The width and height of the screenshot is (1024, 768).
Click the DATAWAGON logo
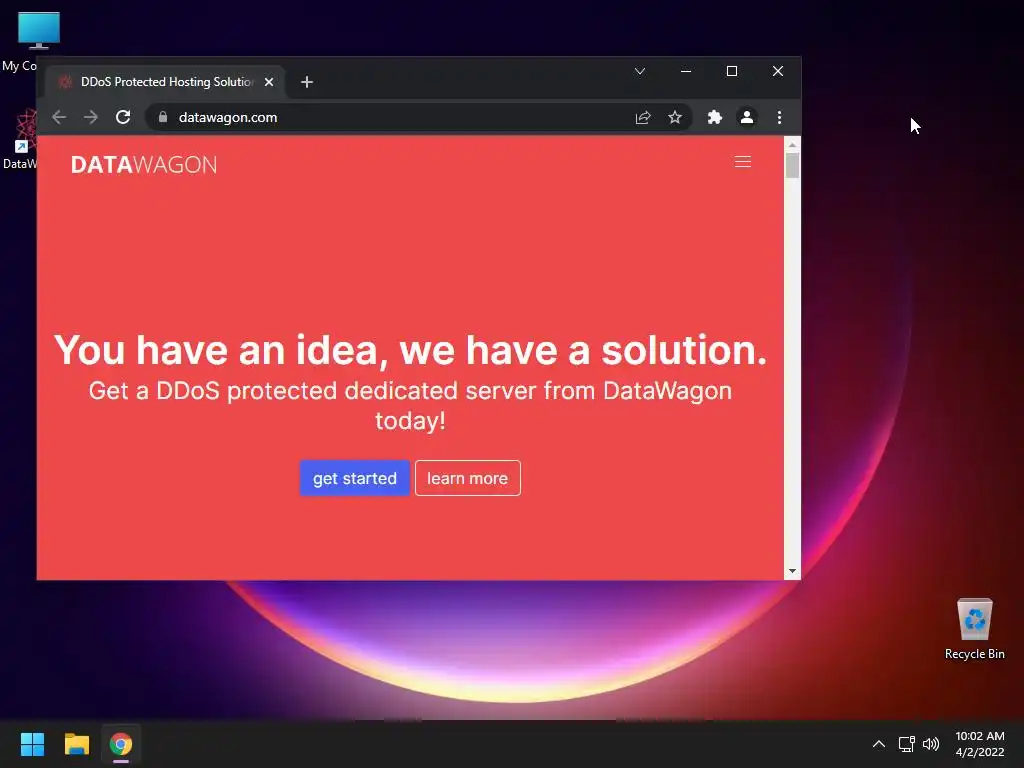pyautogui.click(x=144, y=165)
